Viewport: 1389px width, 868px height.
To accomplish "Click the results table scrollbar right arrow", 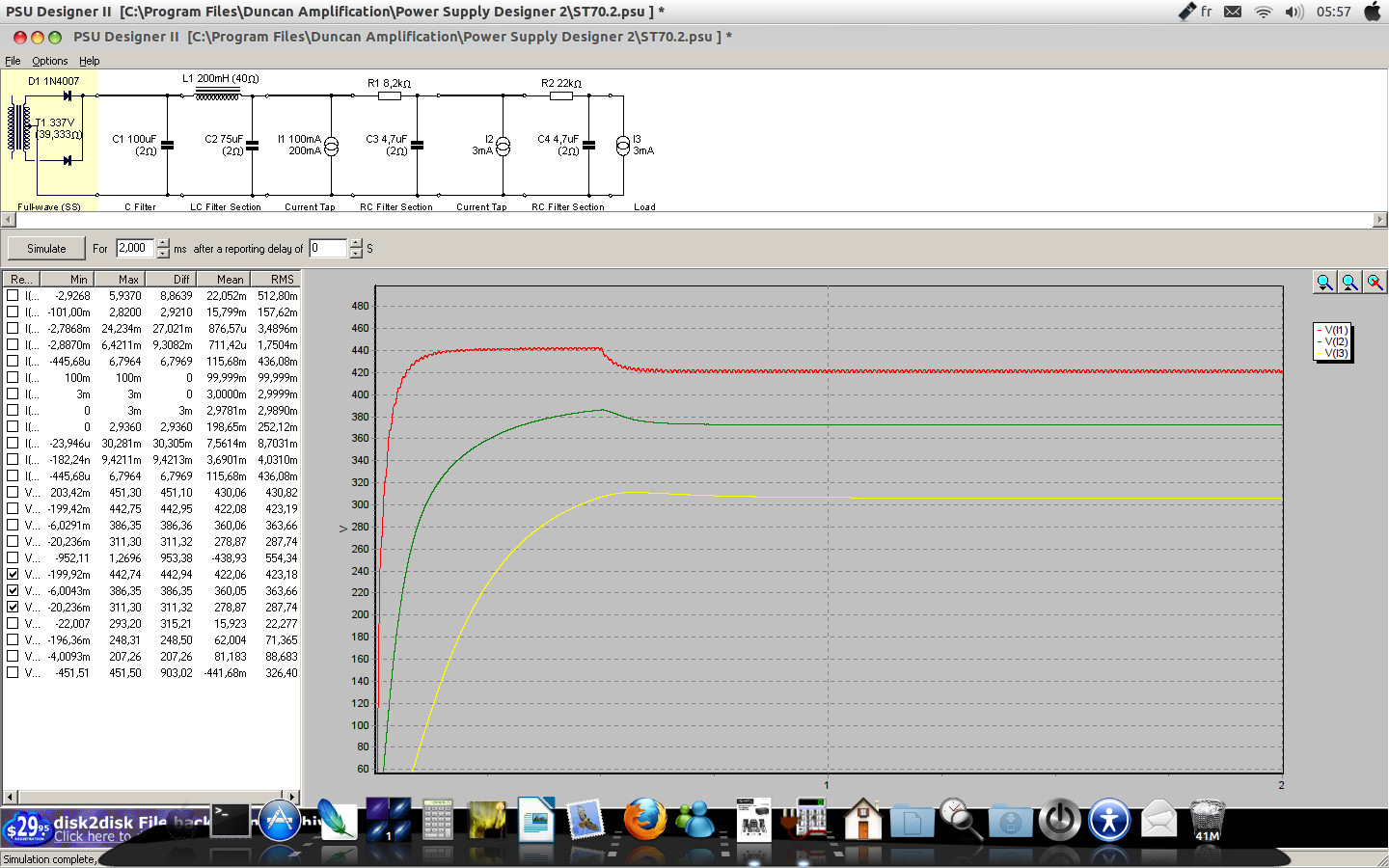I will point(292,797).
